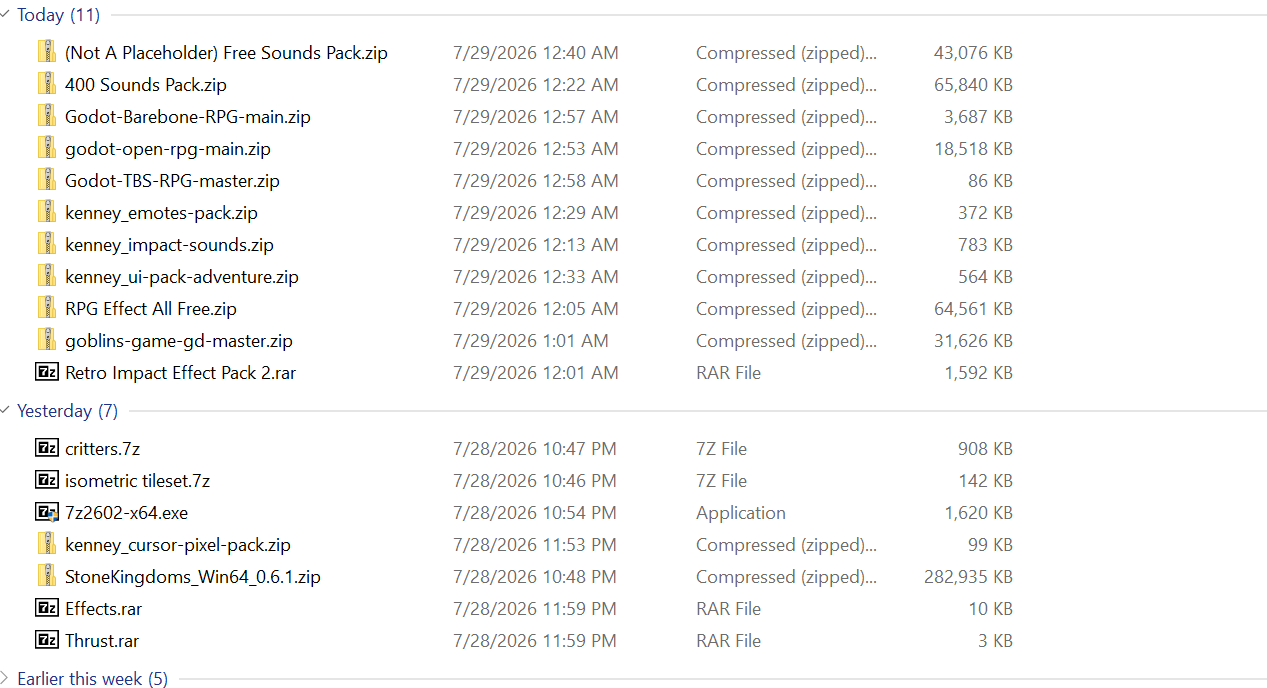Select (Not A Placeholder) Free Sounds Pack.zip
Viewport: 1267px width, 688px height.
coord(226,53)
